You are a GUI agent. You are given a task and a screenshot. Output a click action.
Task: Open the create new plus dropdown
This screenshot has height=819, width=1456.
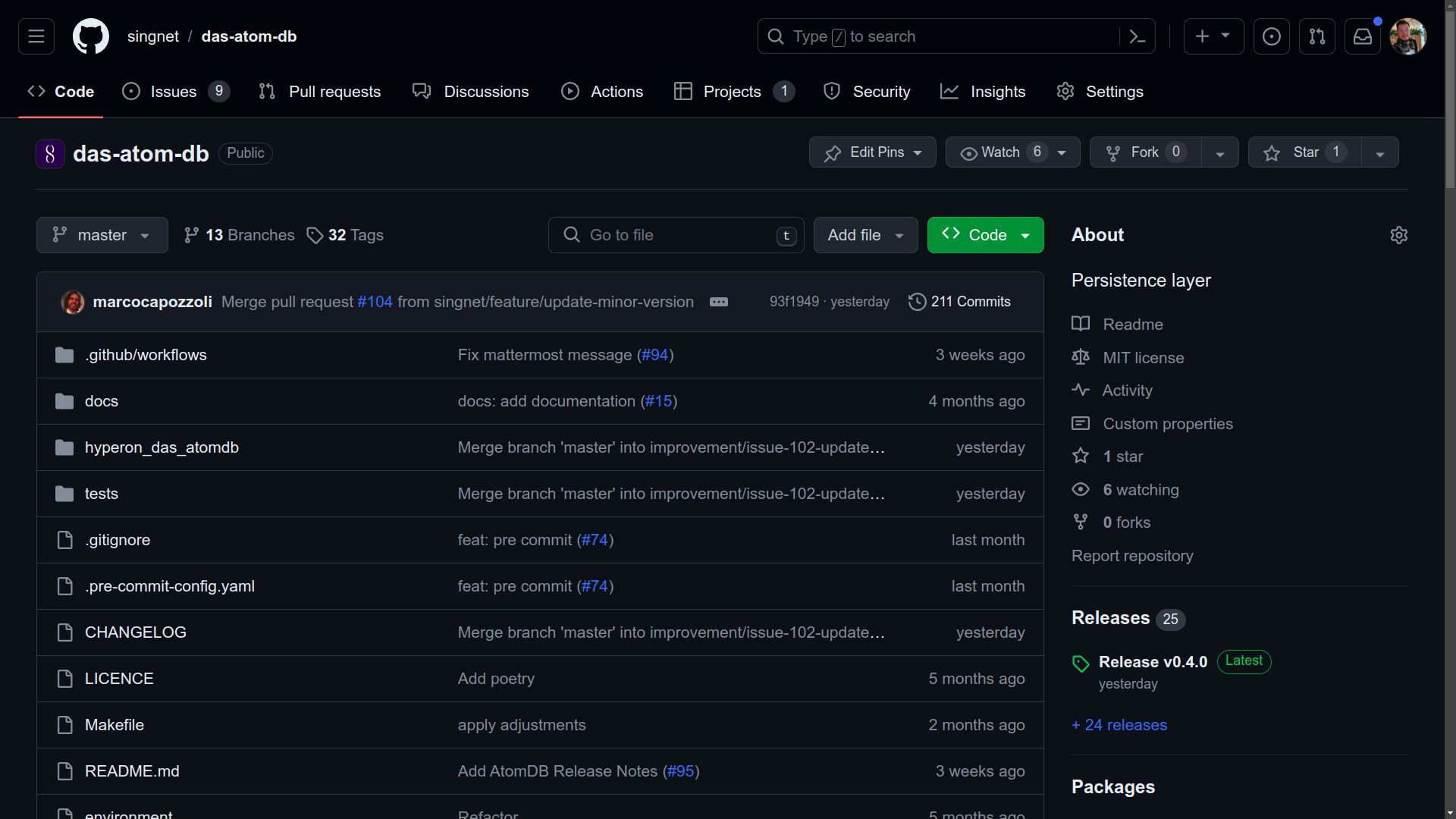coord(1213,36)
